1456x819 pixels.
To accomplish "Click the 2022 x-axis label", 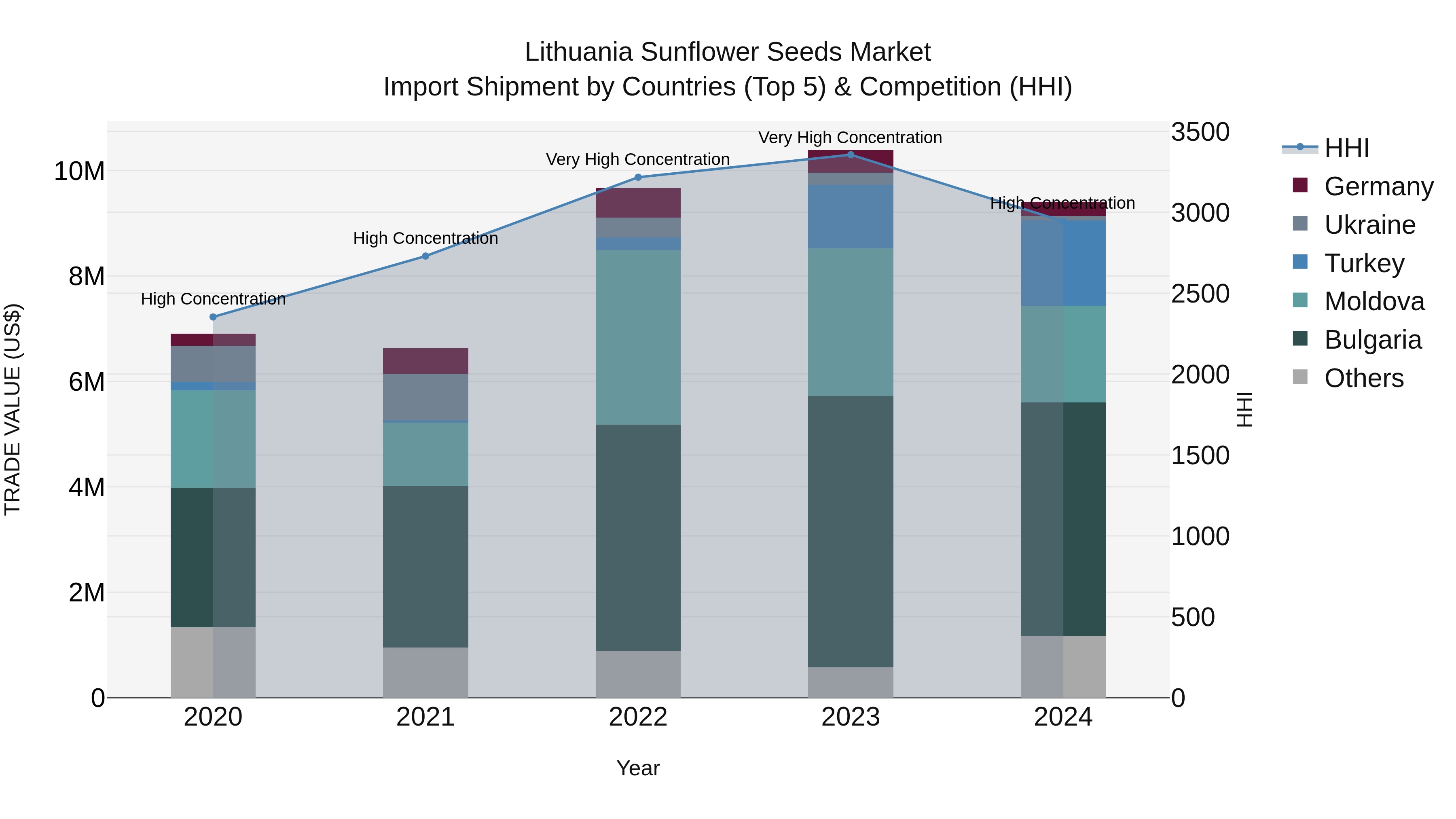I will pos(638,717).
